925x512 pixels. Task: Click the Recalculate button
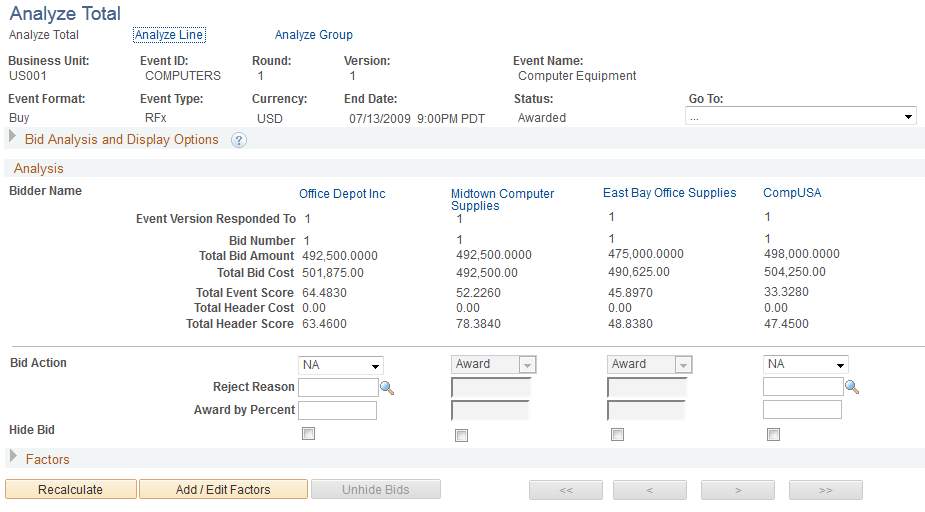pos(71,490)
